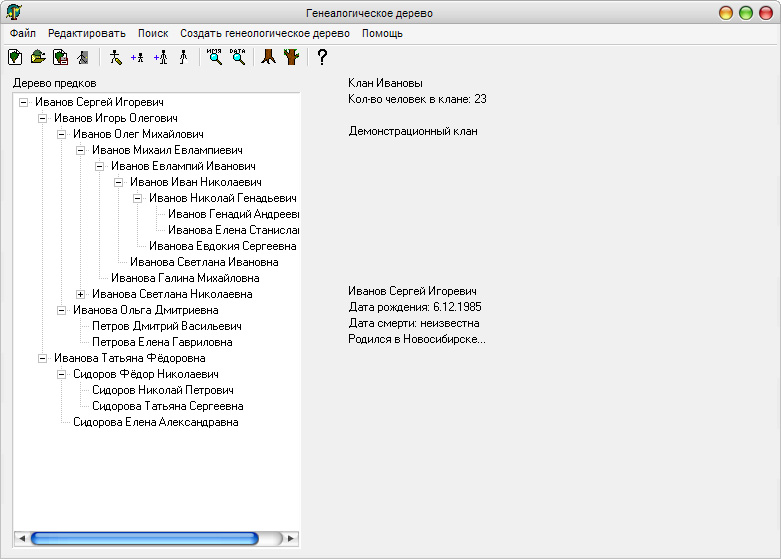Viewport: 781px width, 559px height.
Task: Click the edit person icon with pencil
Action: pyautogui.click(x=116, y=57)
